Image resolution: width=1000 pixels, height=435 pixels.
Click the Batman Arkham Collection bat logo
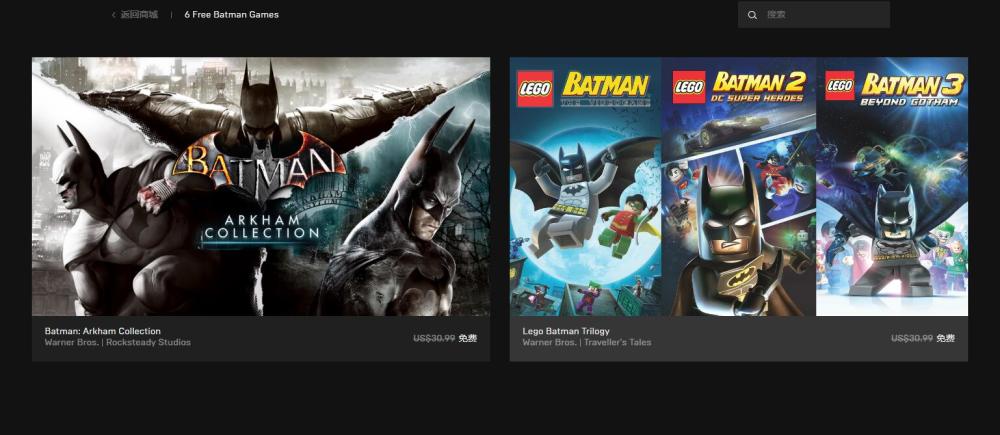[x=259, y=165]
